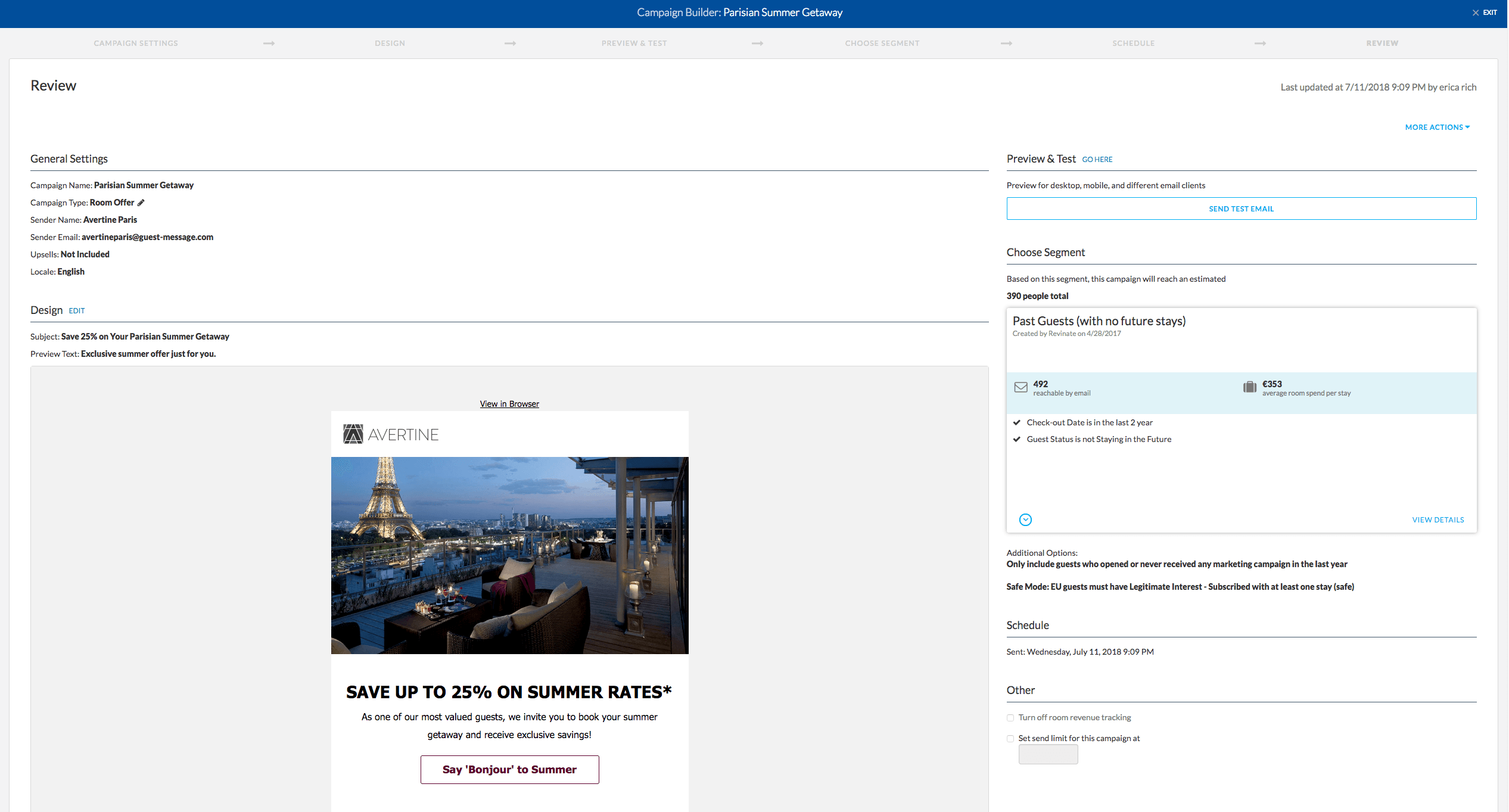This screenshot has height=812, width=1509.
Task: Check Set send limit for this campaign
Action: (x=1010, y=739)
